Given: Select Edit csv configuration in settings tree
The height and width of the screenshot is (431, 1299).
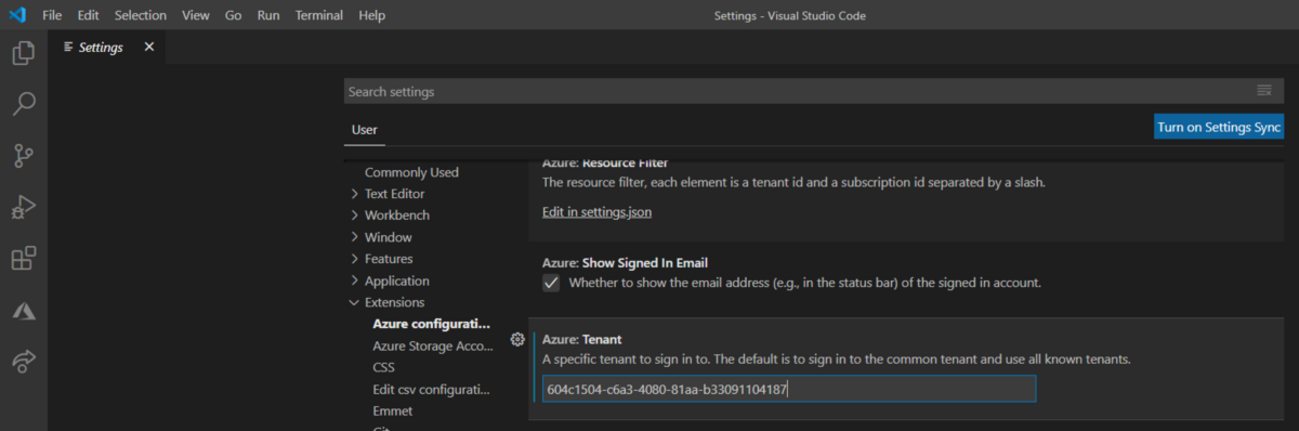Looking at the screenshot, I should [431, 389].
